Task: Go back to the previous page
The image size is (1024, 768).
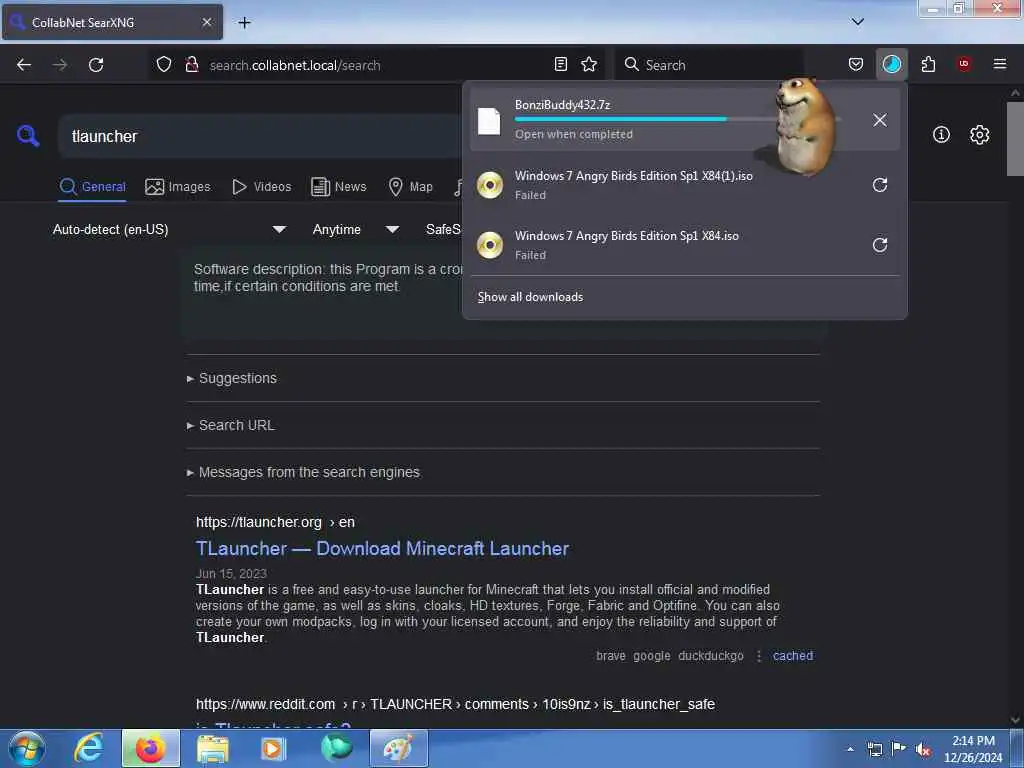Action: point(24,65)
